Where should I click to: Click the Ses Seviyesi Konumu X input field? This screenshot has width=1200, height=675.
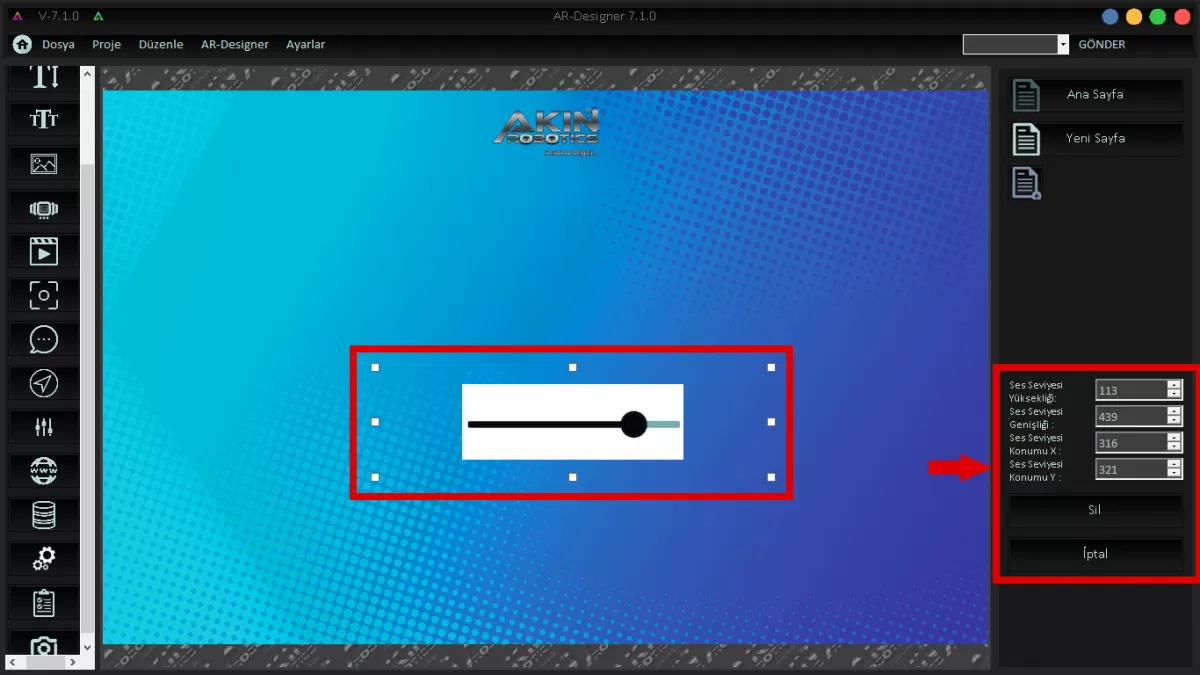click(x=1130, y=443)
